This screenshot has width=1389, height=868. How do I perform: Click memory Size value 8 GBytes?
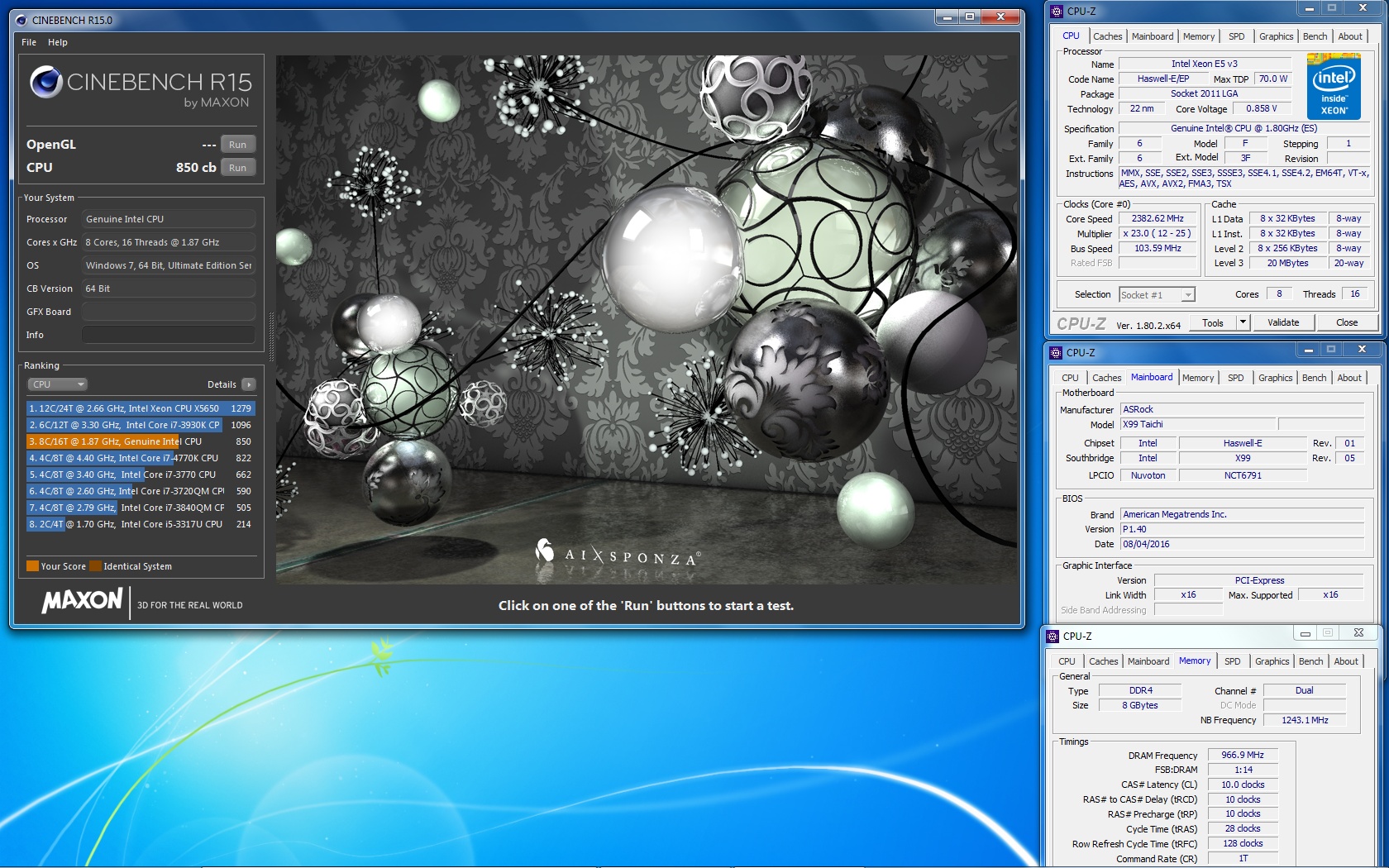1139,706
